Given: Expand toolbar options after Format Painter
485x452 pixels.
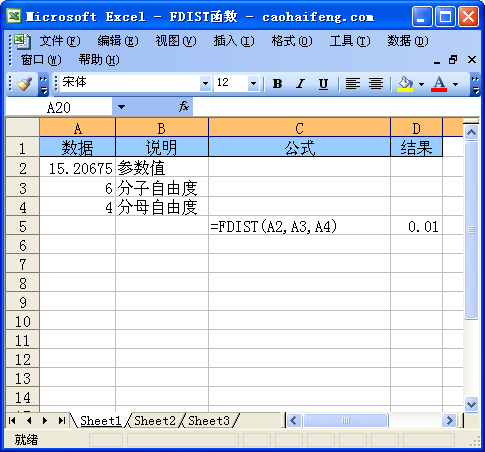Looking at the screenshot, I should click(x=44, y=84).
